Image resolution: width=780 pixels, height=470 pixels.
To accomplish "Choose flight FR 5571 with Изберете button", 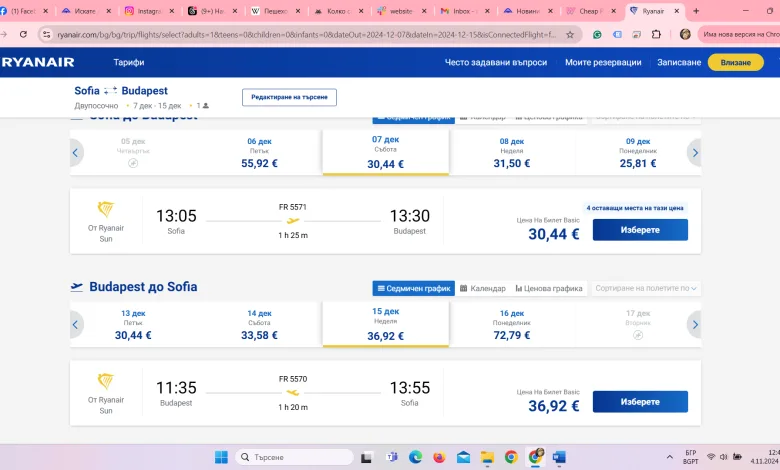I will (640, 230).
